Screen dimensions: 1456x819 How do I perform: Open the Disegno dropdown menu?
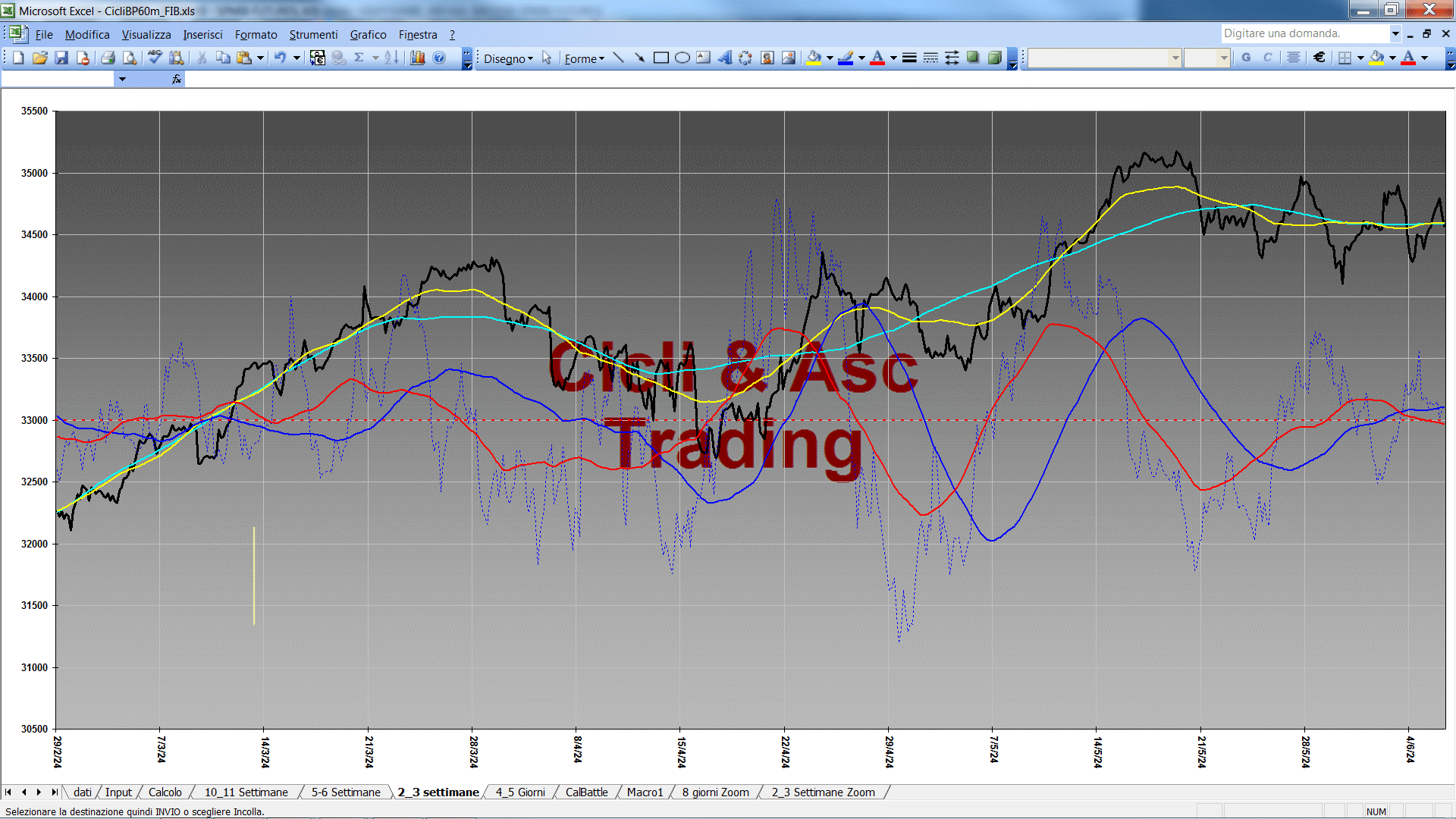click(x=508, y=58)
